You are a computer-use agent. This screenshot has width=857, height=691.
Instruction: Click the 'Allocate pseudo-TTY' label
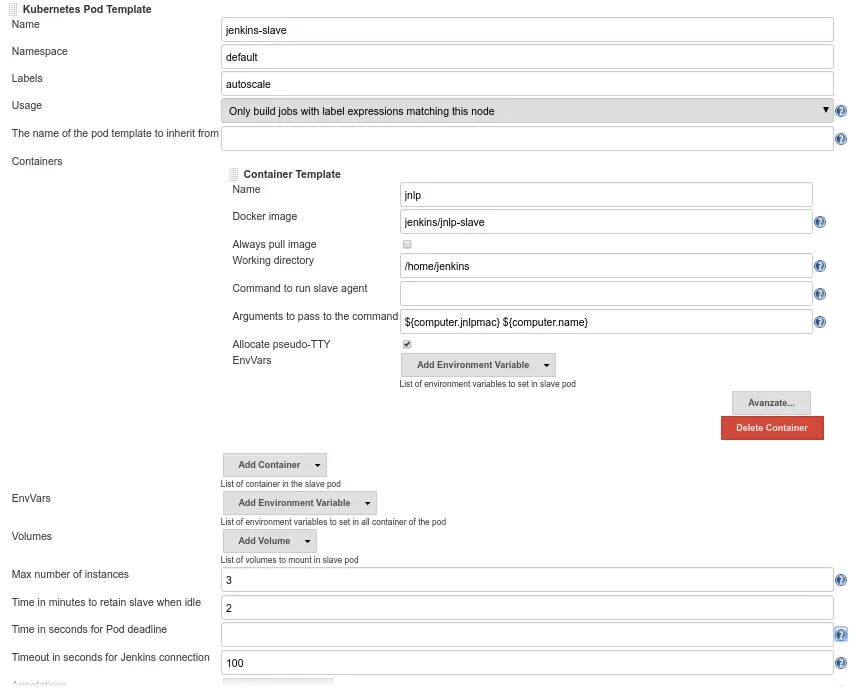(281, 344)
